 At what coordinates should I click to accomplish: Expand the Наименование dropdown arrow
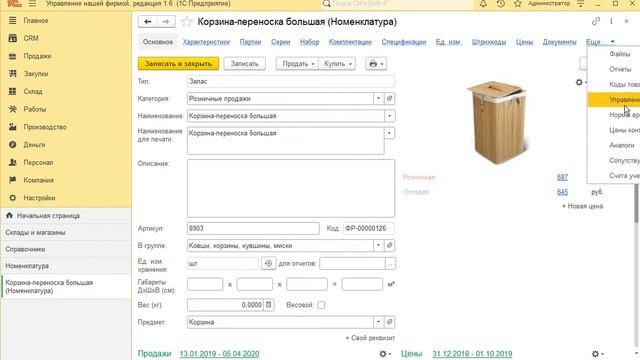coord(389,116)
